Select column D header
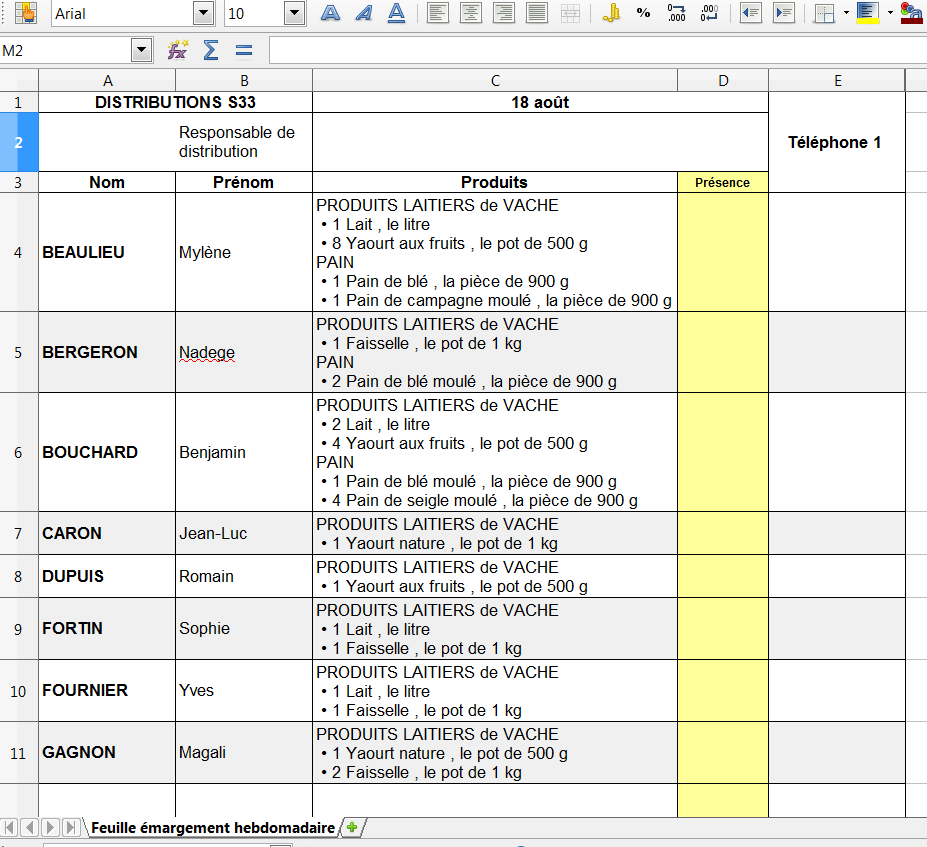This screenshot has width=927, height=847. [723, 80]
